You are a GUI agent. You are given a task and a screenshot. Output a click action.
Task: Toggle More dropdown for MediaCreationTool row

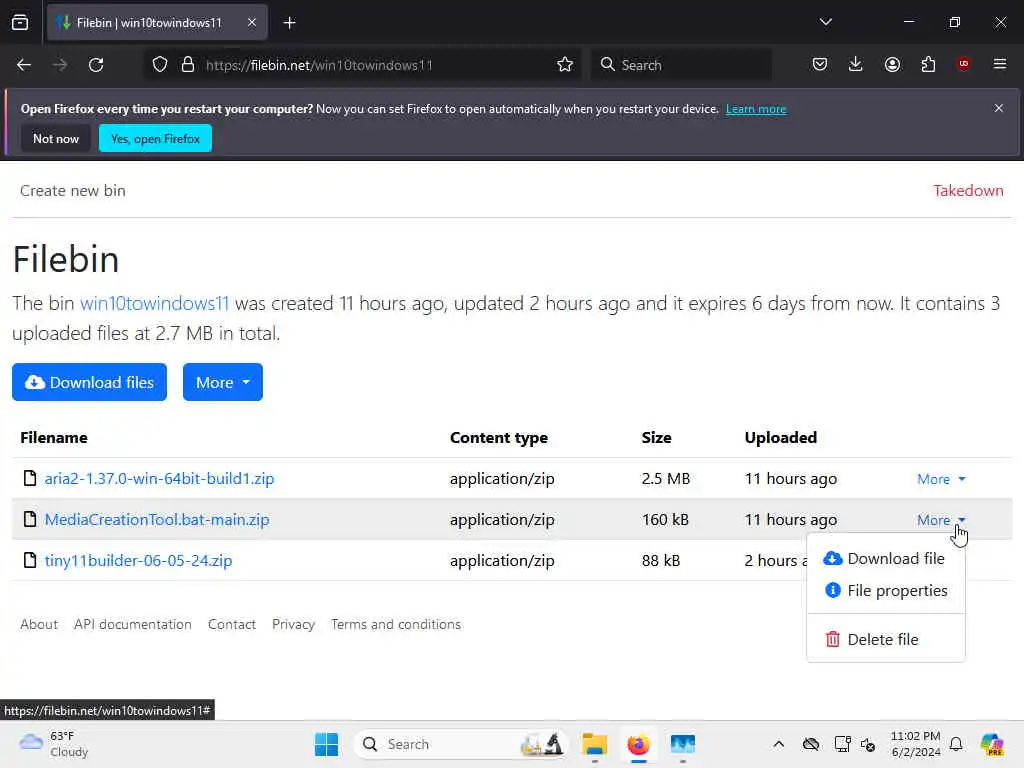tap(941, 520)
